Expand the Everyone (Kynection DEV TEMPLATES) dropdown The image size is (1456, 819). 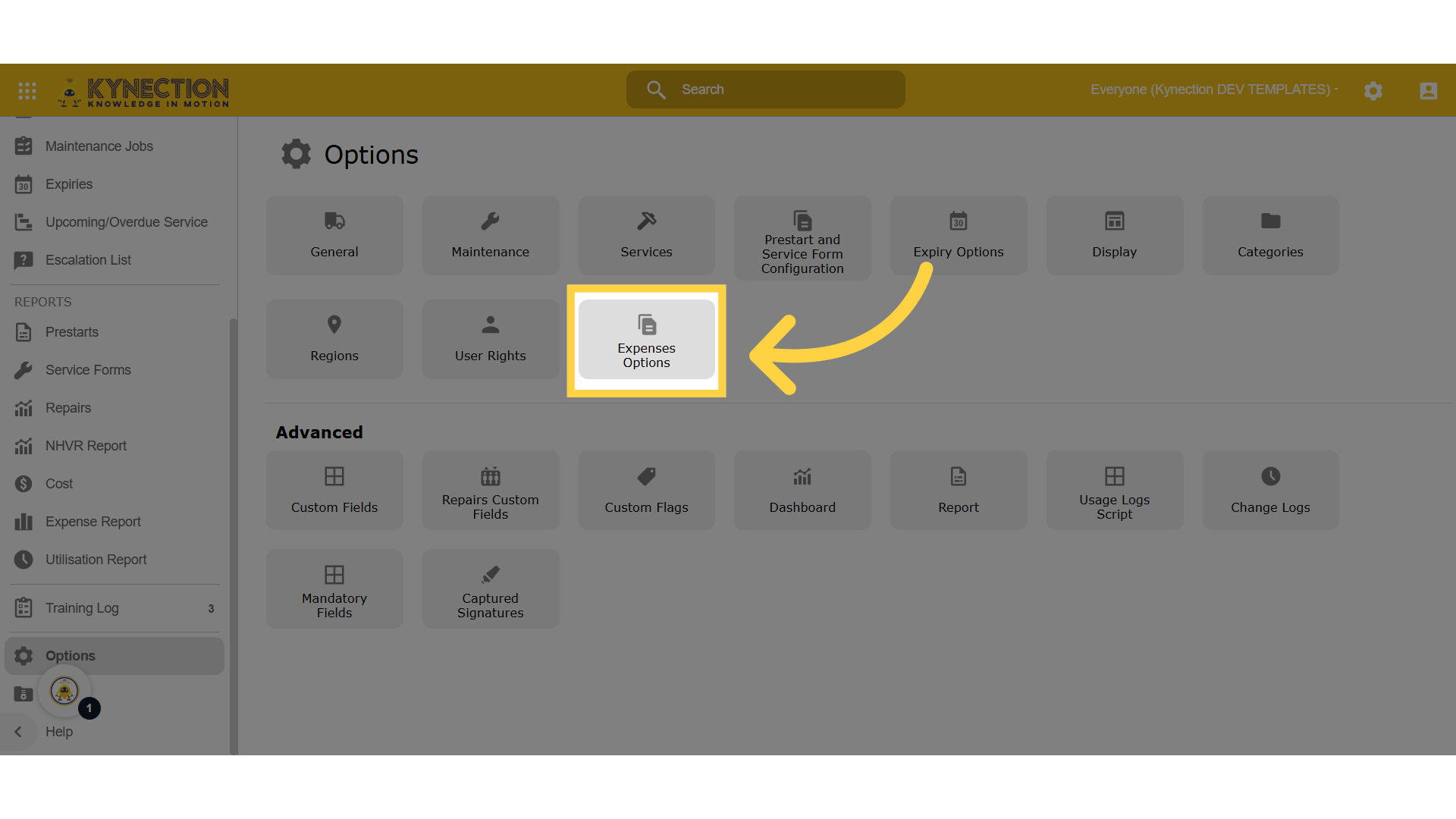click(x=1214, y=89)
